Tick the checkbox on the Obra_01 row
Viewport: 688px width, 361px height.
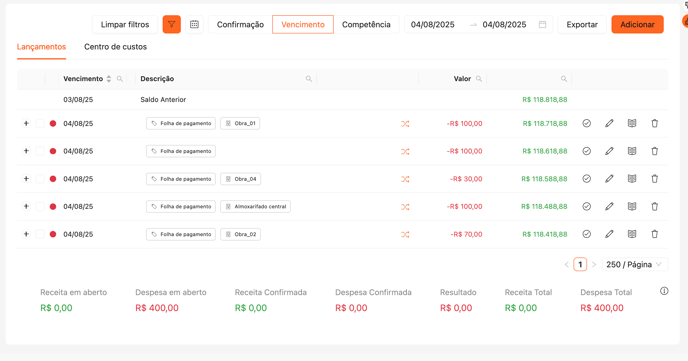point(40,124)
